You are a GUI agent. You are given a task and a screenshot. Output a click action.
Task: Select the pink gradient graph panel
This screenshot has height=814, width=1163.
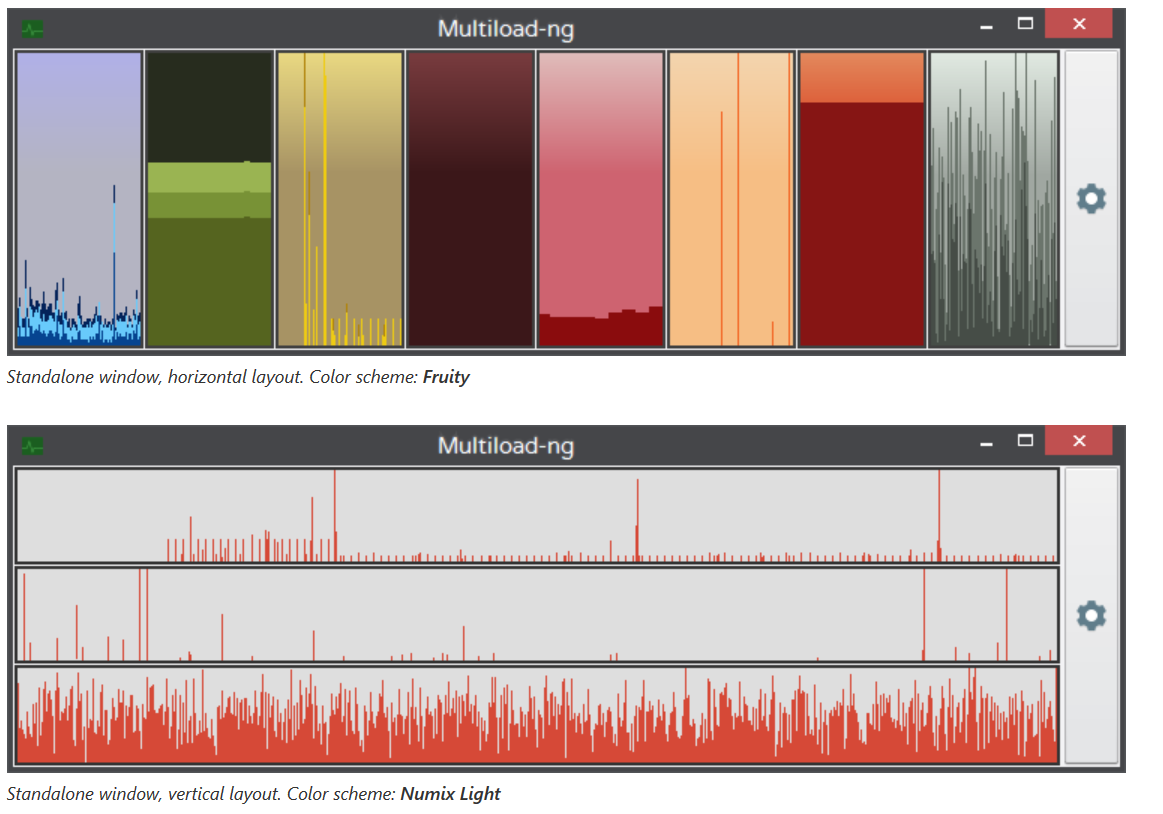pos(600,199)
